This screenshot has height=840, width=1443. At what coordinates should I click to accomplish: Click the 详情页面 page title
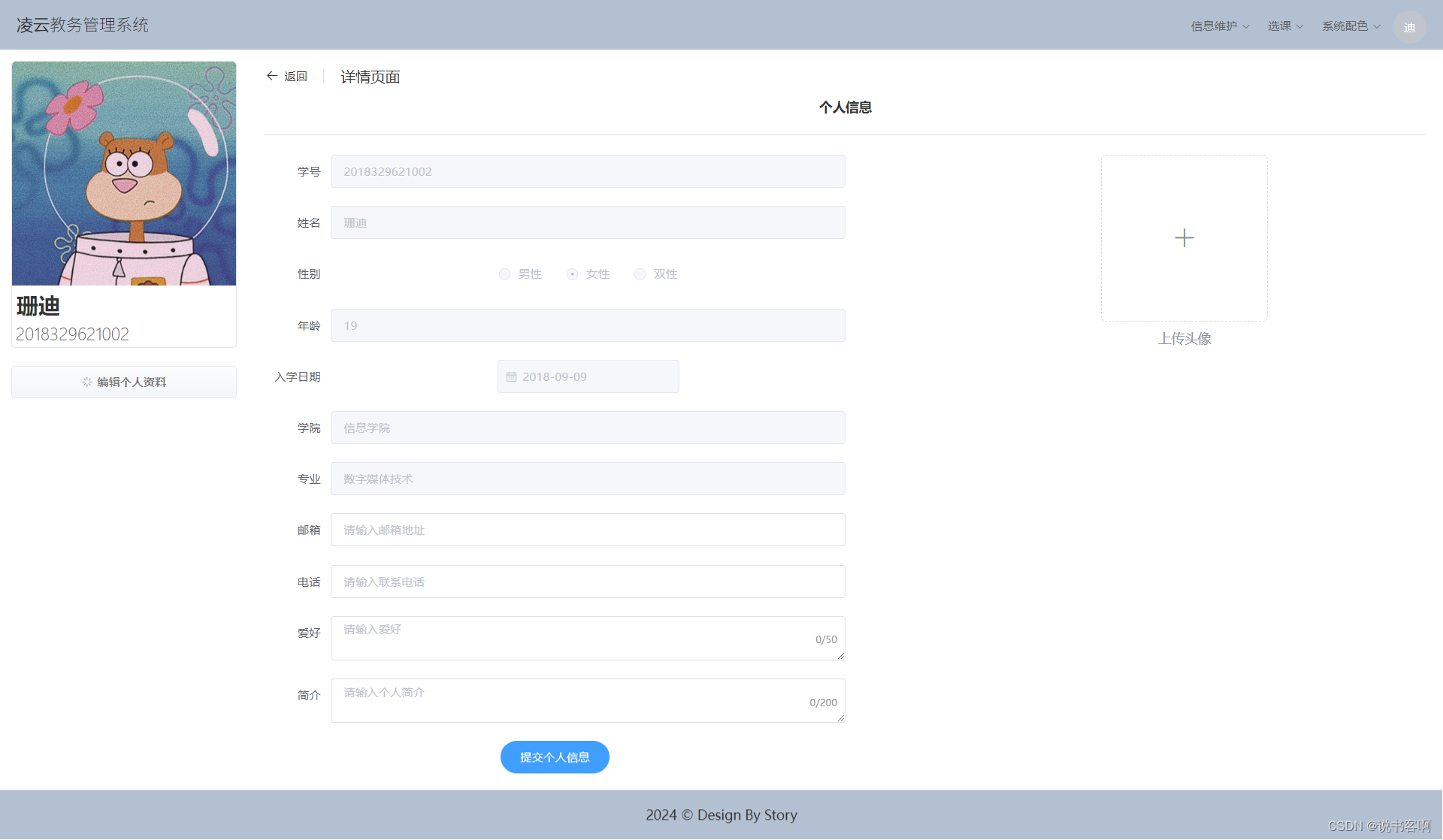coord(371,77)
